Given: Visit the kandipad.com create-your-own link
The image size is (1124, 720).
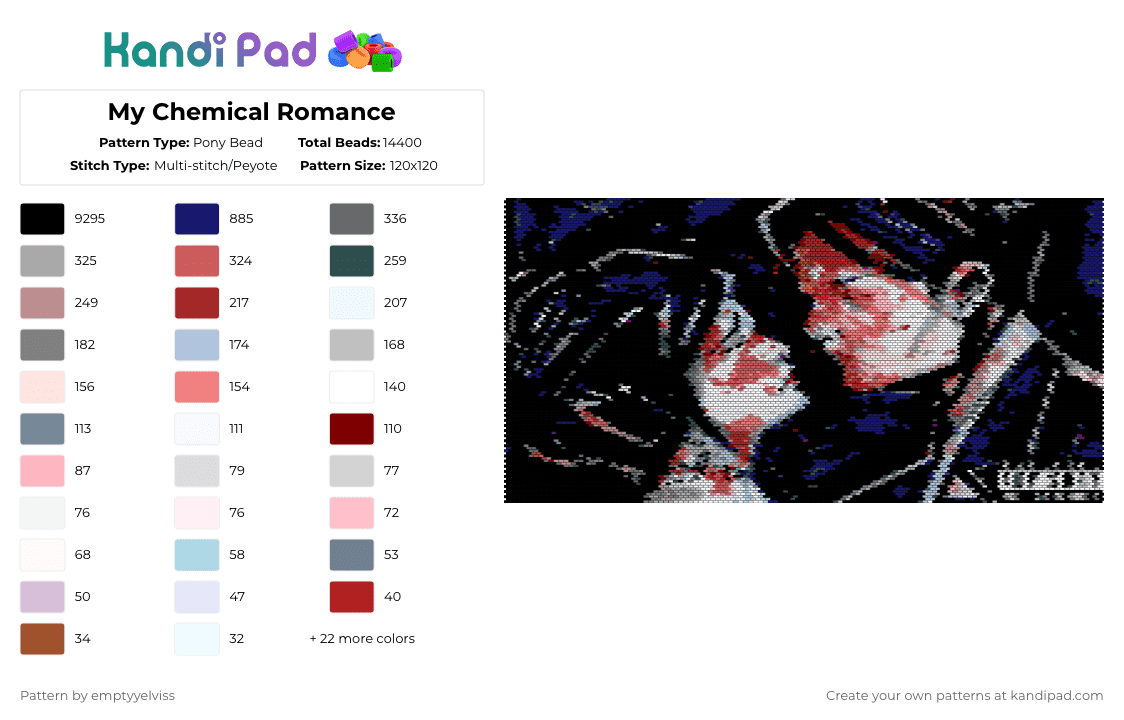Looking at the screenshot, I should pos(964,696).
